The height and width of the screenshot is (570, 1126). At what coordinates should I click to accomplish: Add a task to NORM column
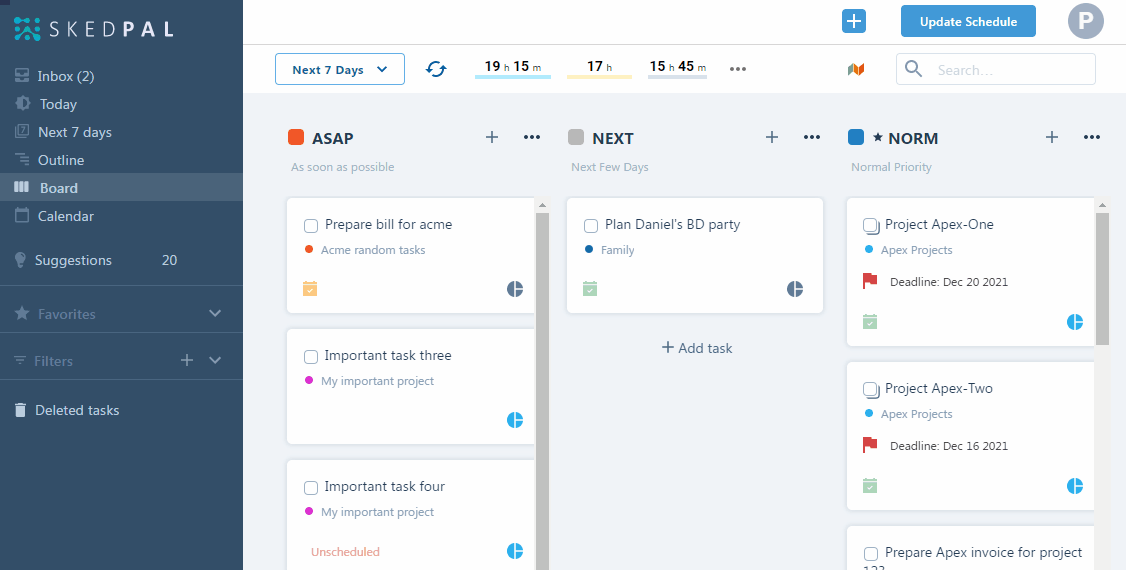click(1052, 137)
